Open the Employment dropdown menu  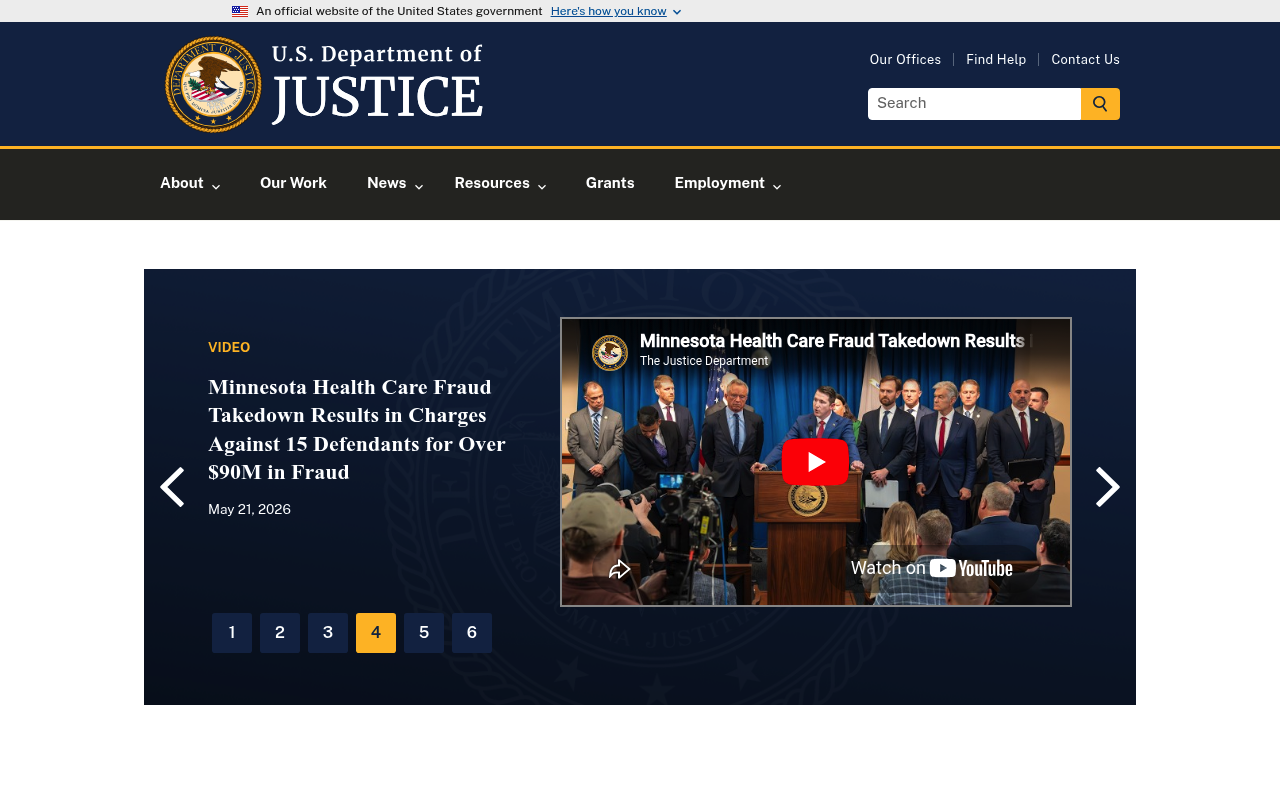coord(728,183)
